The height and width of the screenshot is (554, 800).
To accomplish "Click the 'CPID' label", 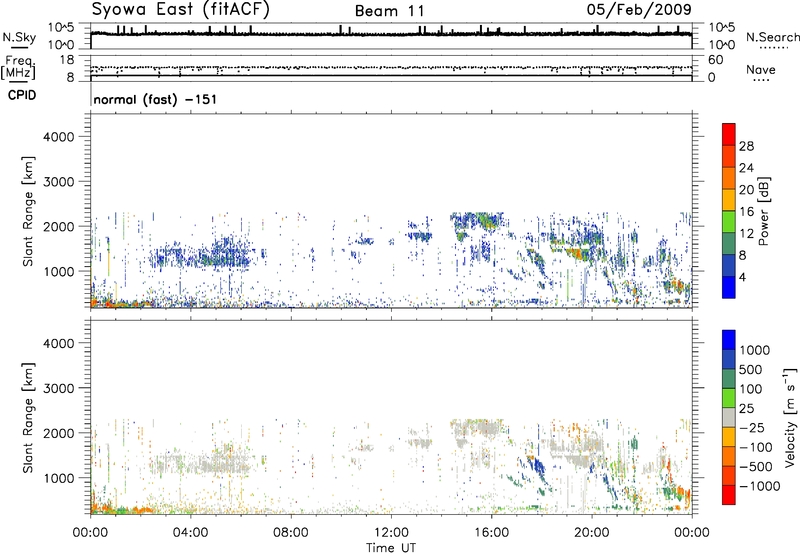I will 22,95.
